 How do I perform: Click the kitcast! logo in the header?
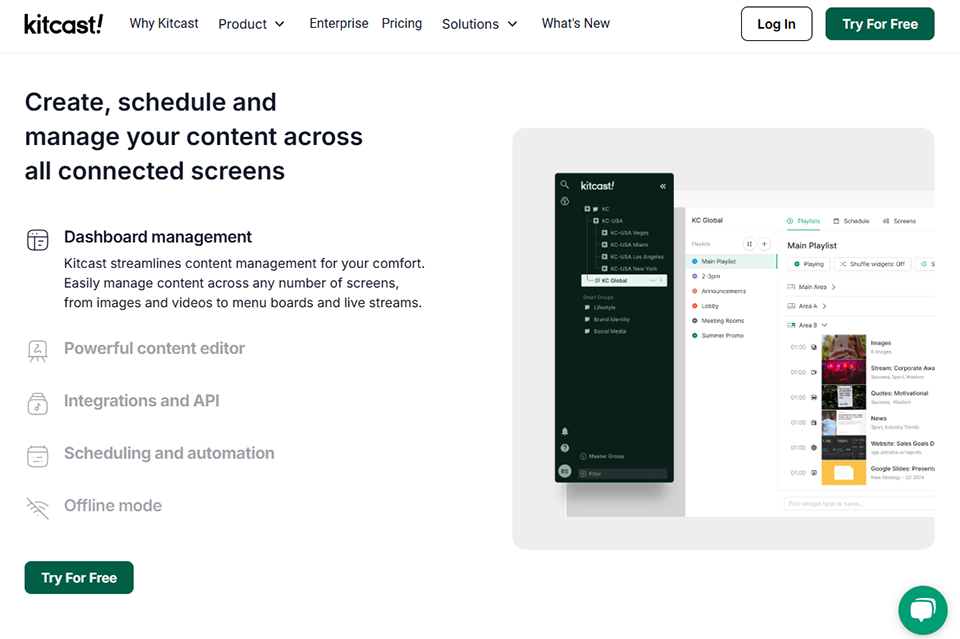coord(64,24)
